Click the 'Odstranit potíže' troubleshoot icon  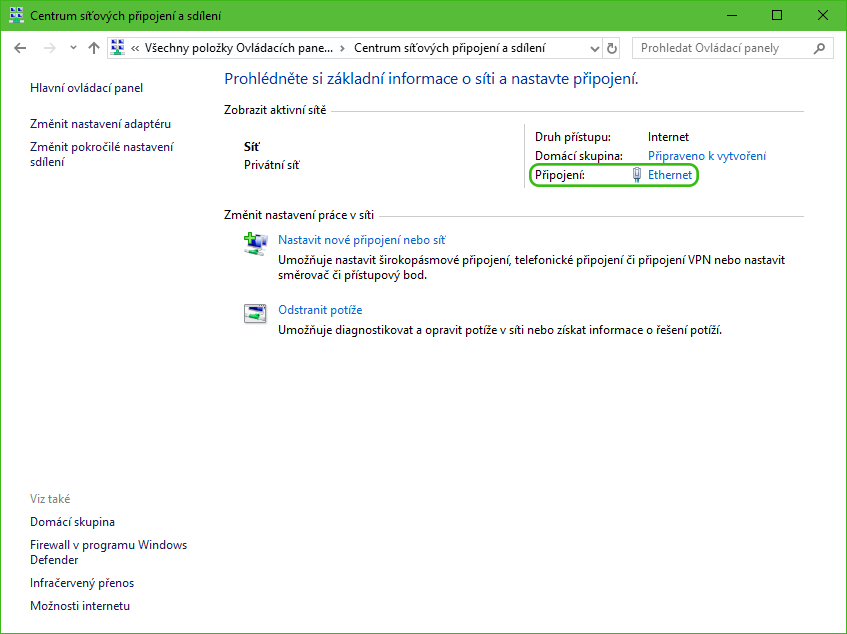256,313
